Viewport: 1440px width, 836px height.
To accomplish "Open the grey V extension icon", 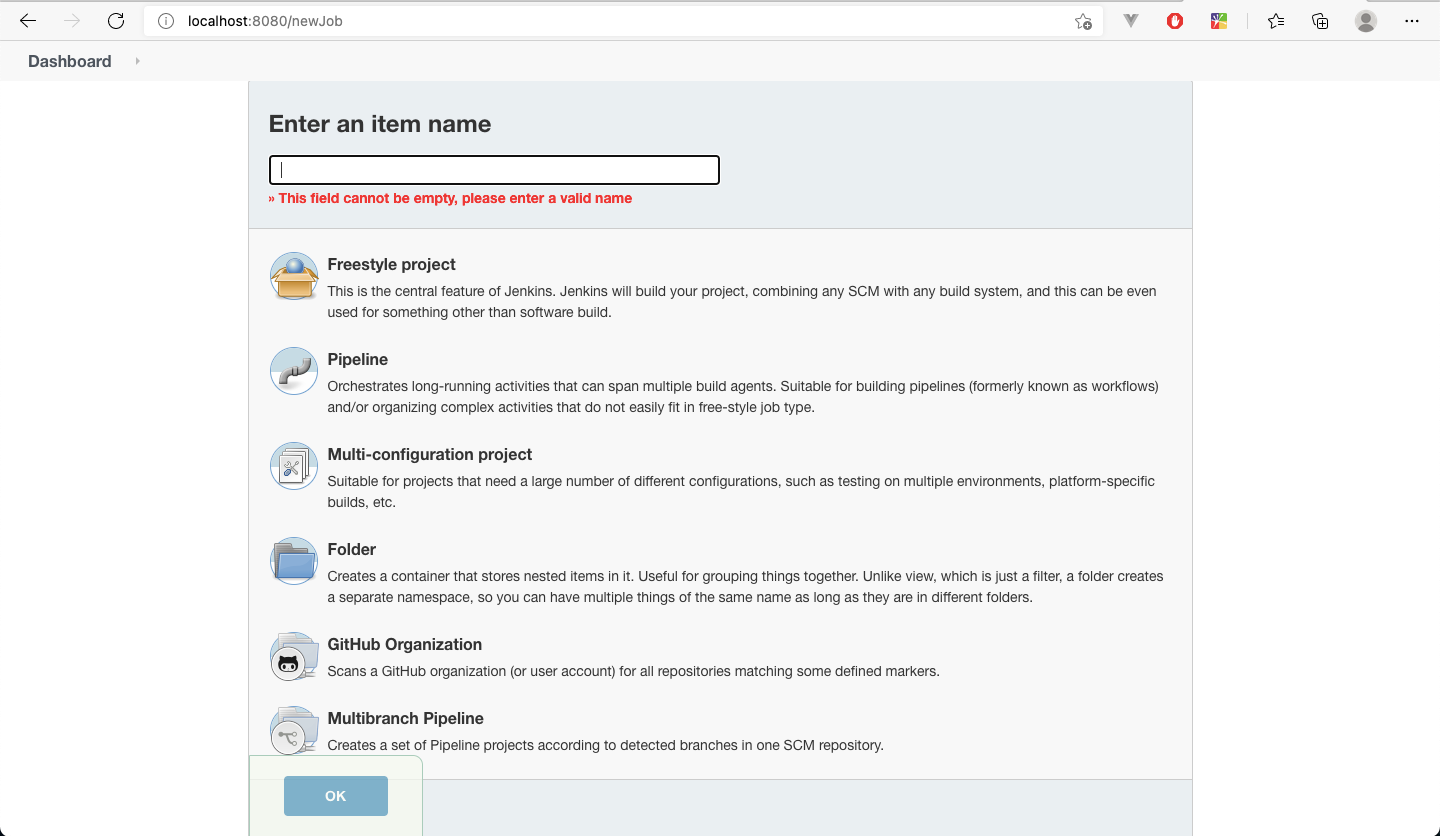I will pyautogui.click(x=1131, y=21).
